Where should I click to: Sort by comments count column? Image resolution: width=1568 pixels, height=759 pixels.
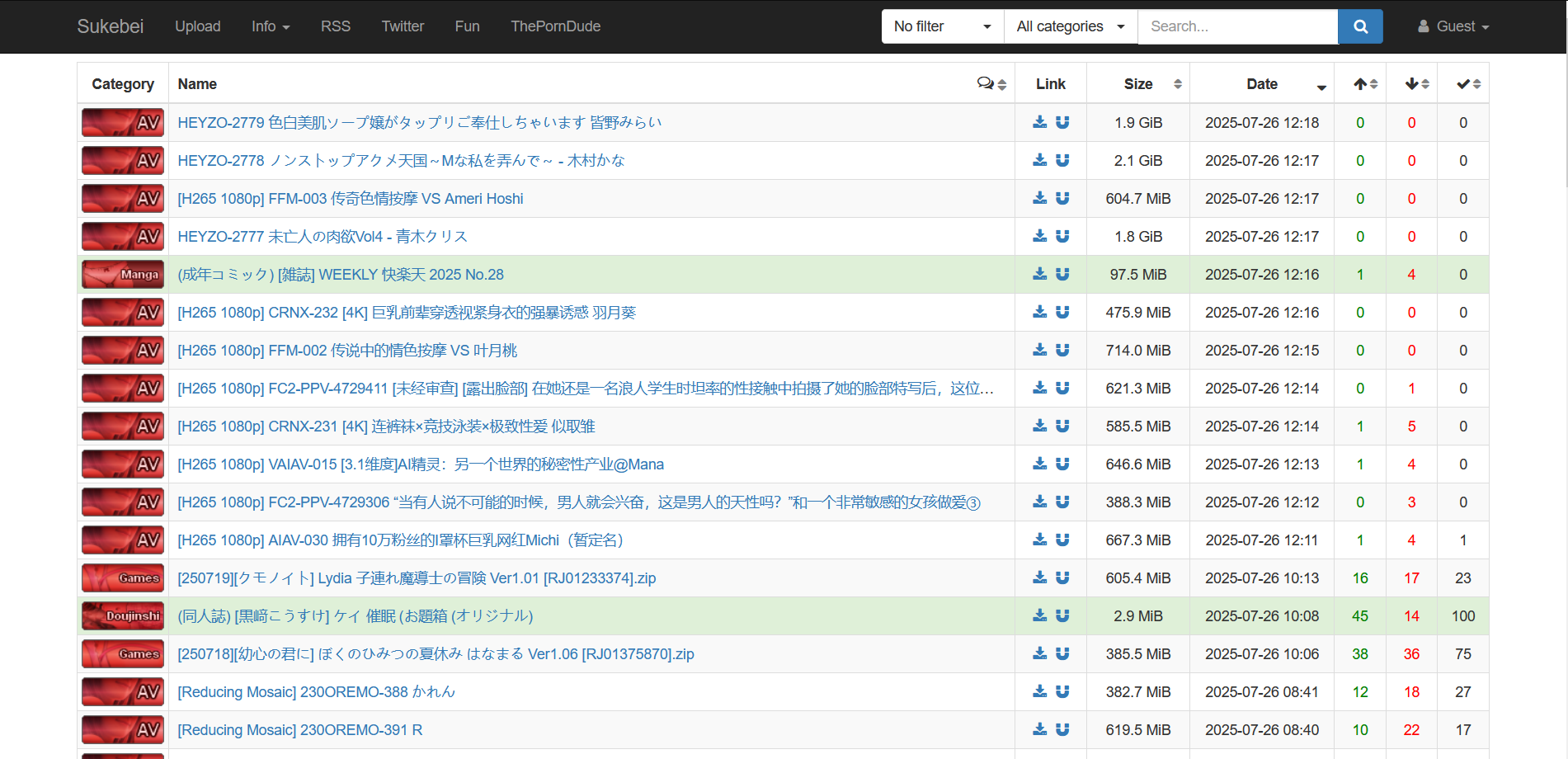tap(991, 83)
